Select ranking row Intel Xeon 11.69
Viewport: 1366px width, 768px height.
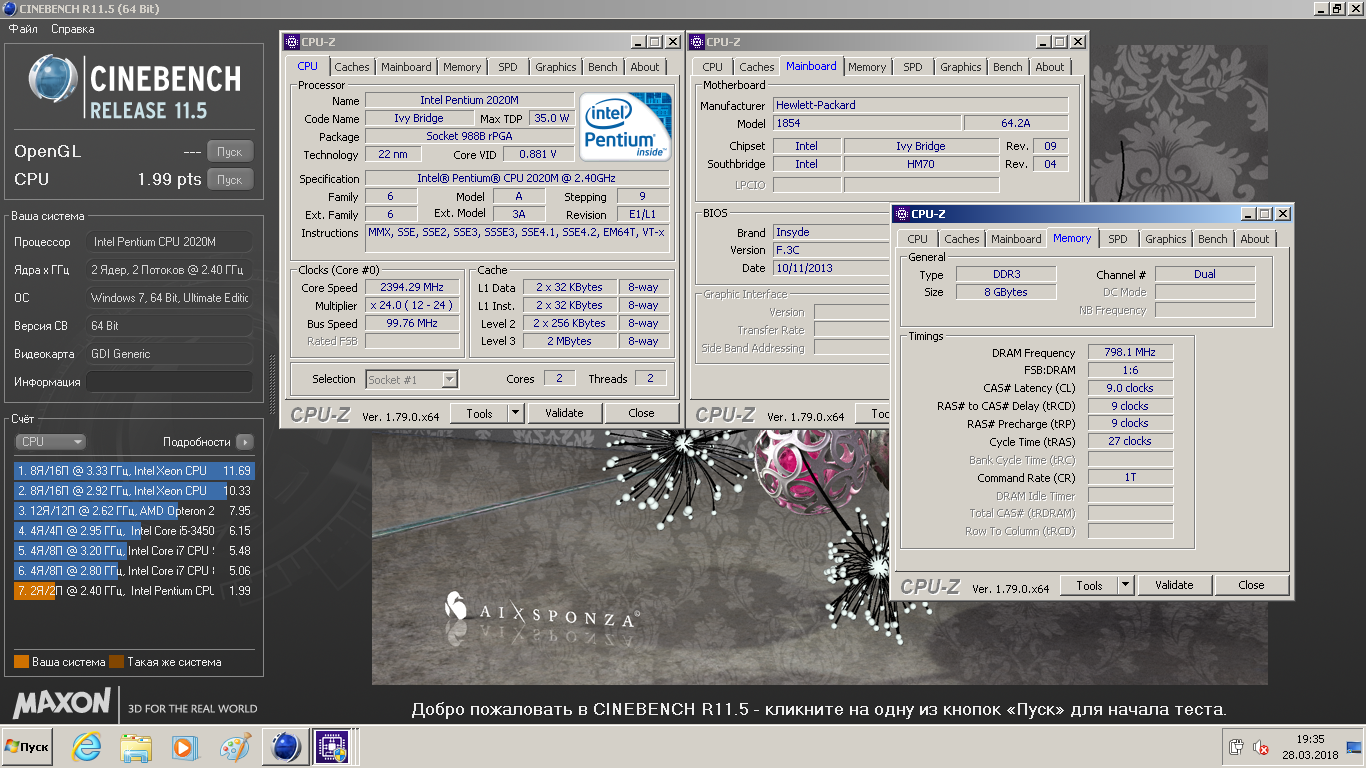(134, 471)
